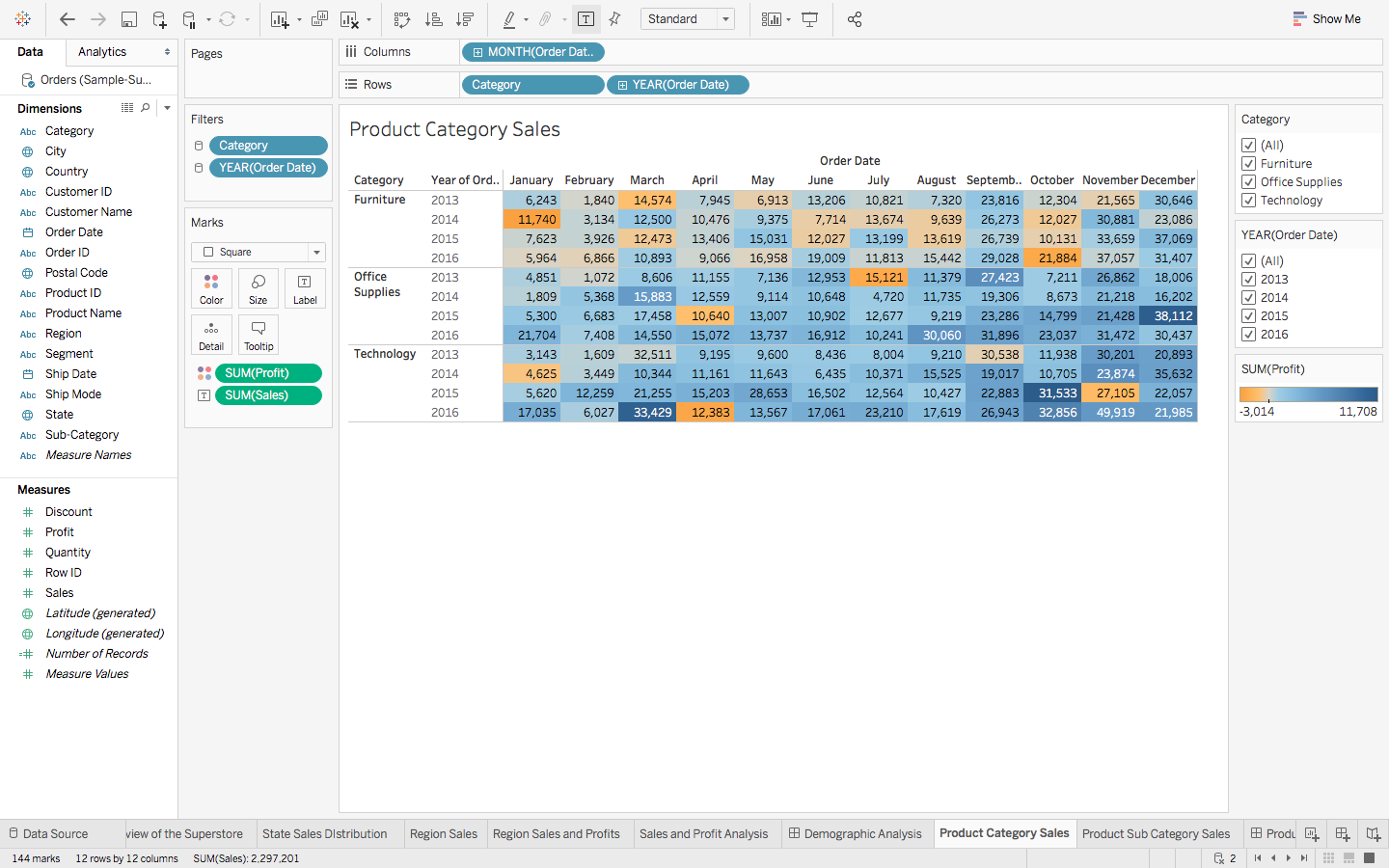Click the Share workbook icon
This screenshot has height=868, width=1389.
coord(855,19)
